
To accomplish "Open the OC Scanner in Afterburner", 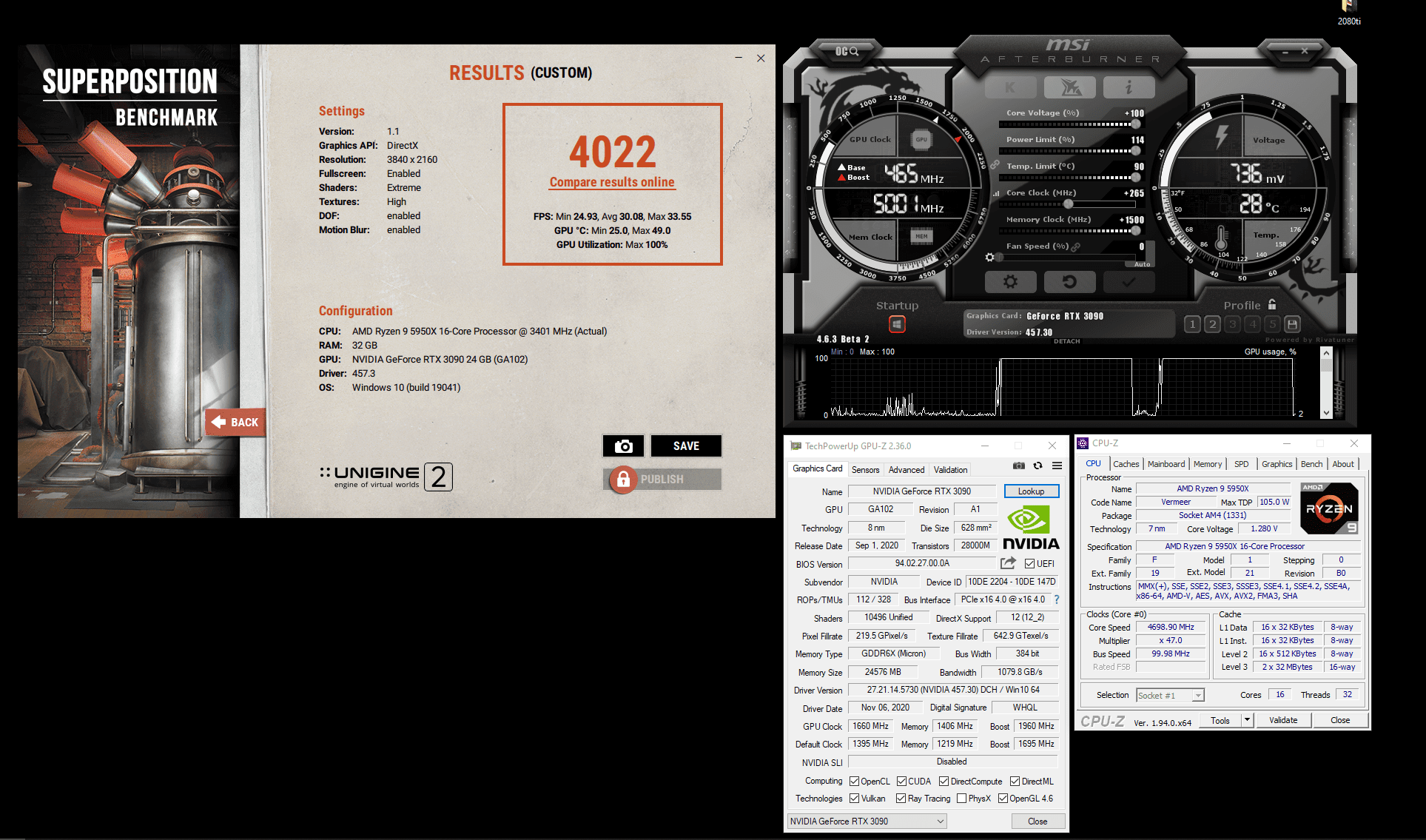I will pos(847,51).
